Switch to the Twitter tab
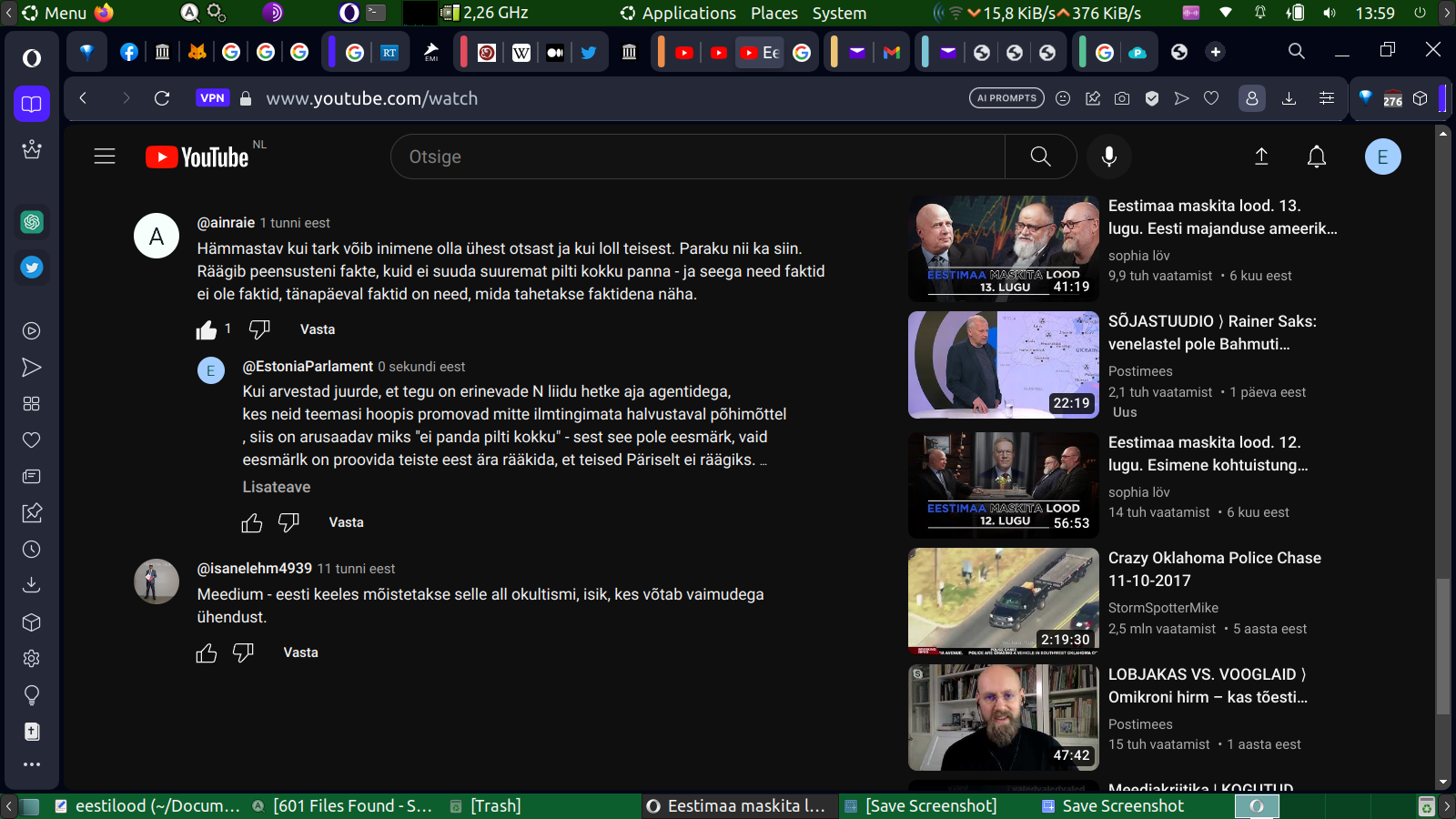This screenshot has height=819, width=1456. click(x=589, y=52)
